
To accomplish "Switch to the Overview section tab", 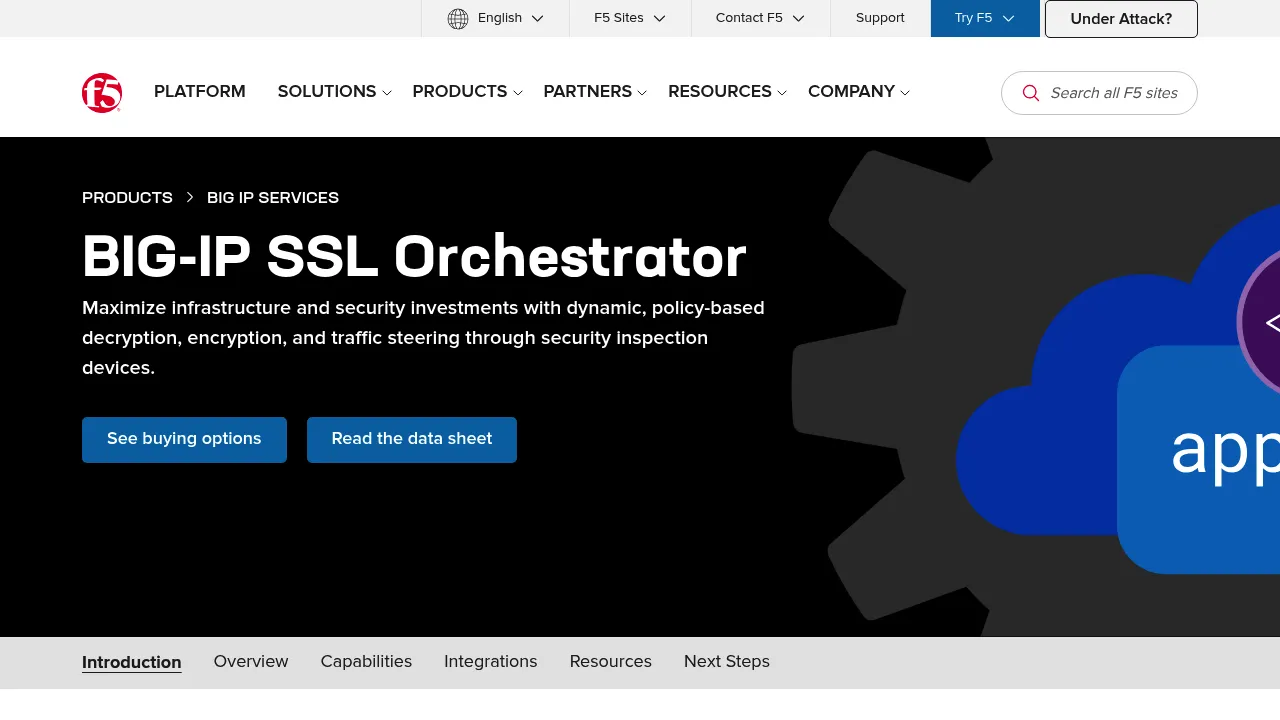I will point(251,662).
